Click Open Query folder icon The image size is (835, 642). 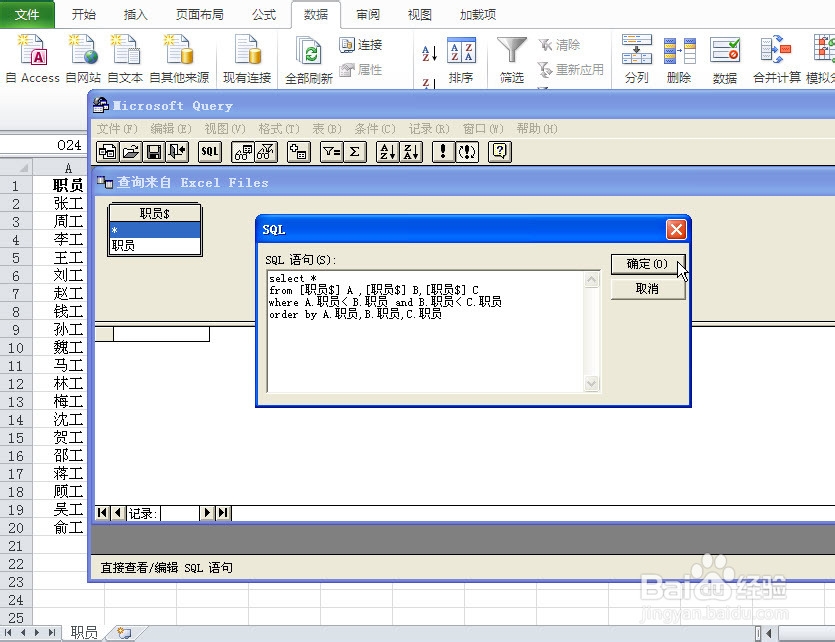click(130, 152)
